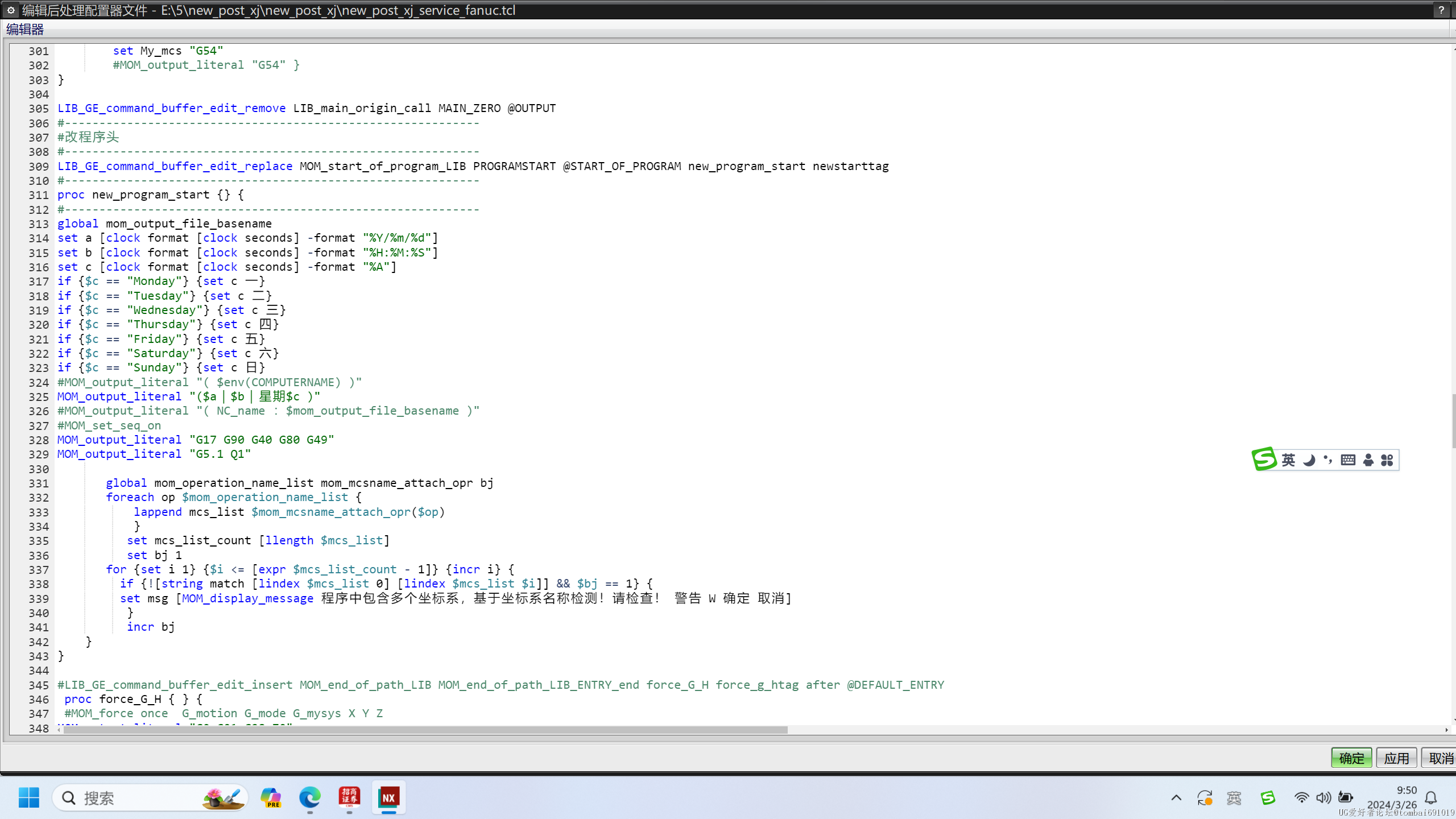The height and width of the screenshot is (819, 1456).
Task: Click line number 309 in the gutter
Action: point(39,166)
